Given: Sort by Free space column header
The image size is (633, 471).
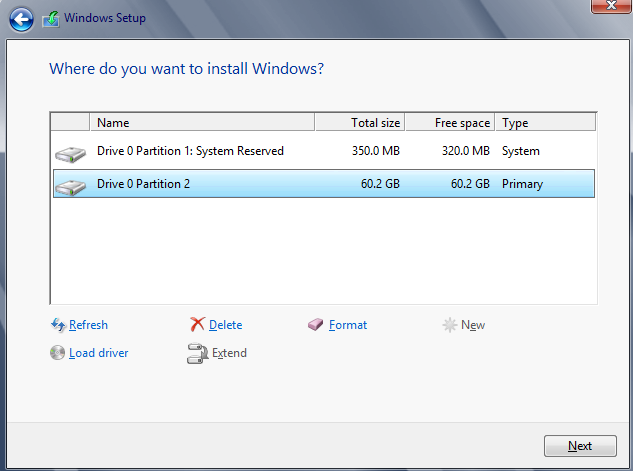Looking at the screenshot, I should coord(450,122).
